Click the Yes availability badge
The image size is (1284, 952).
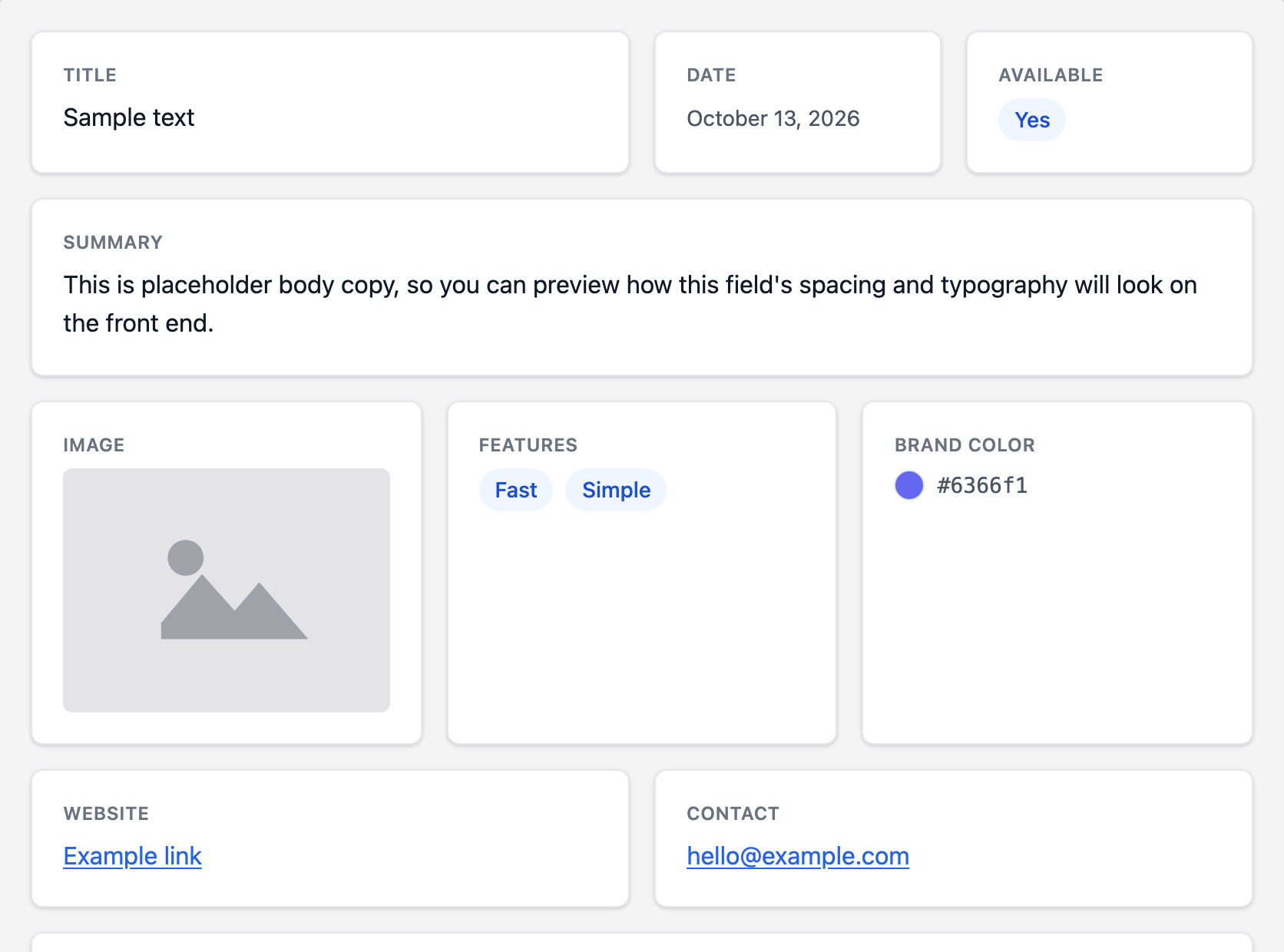1031,120
